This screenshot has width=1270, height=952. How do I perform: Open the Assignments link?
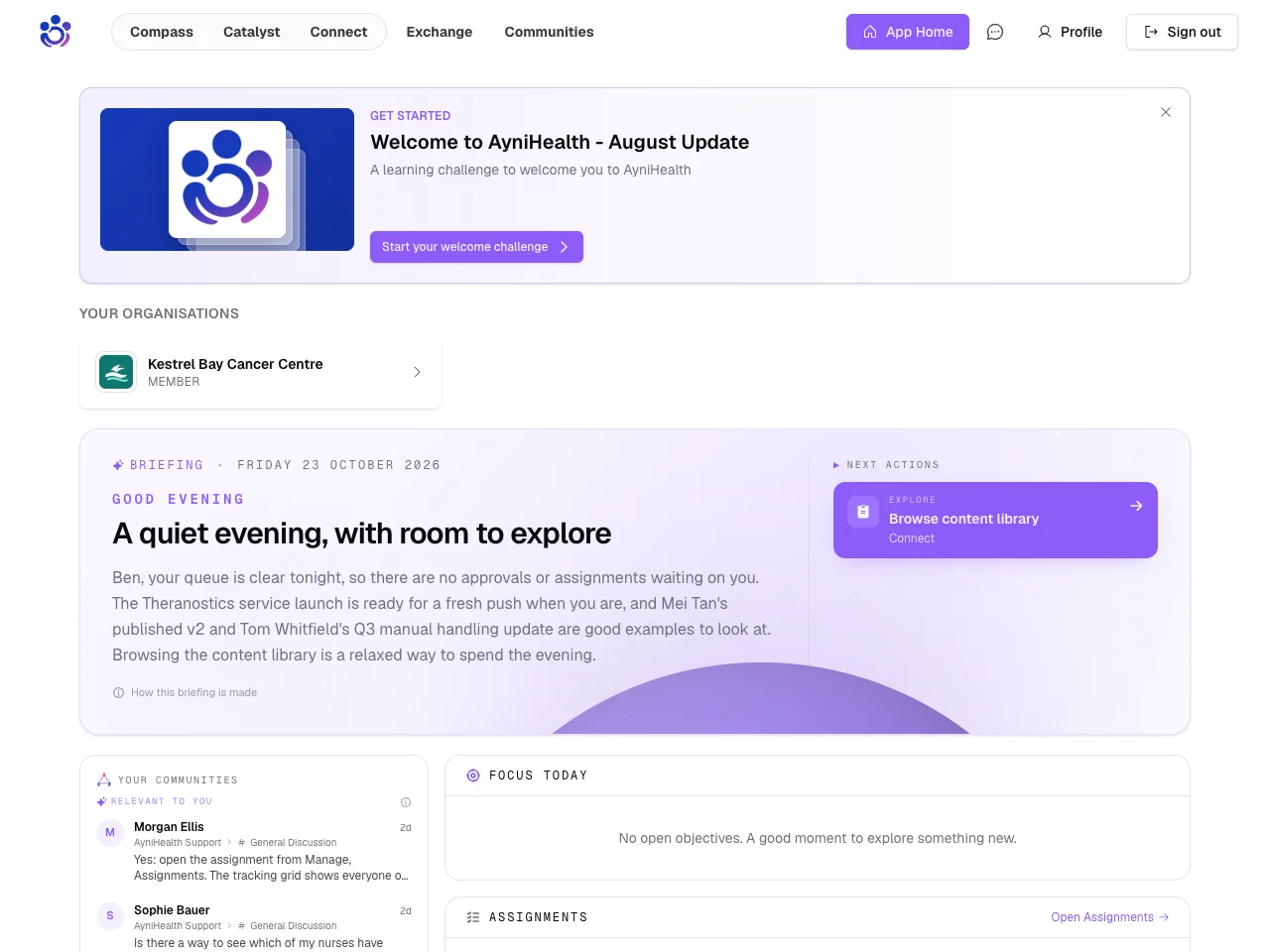pyautogui.click(x=1110, y=917)
